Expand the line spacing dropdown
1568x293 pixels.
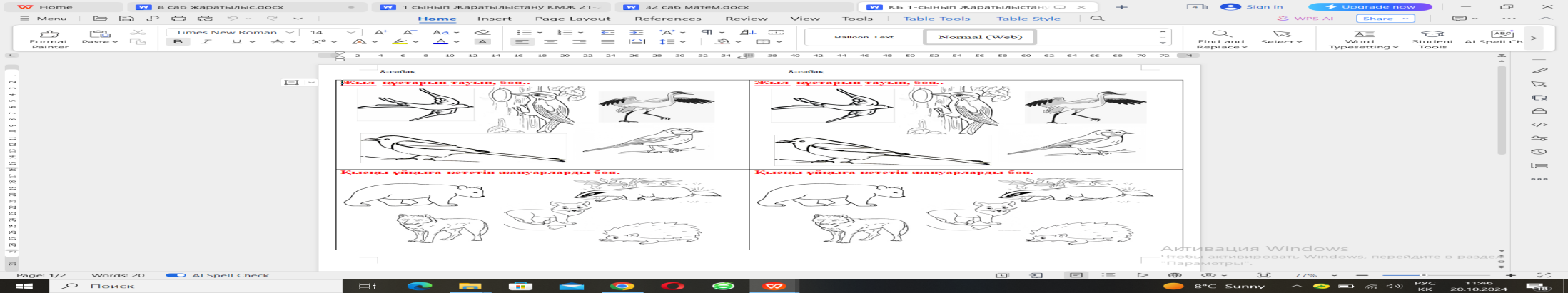682,42
